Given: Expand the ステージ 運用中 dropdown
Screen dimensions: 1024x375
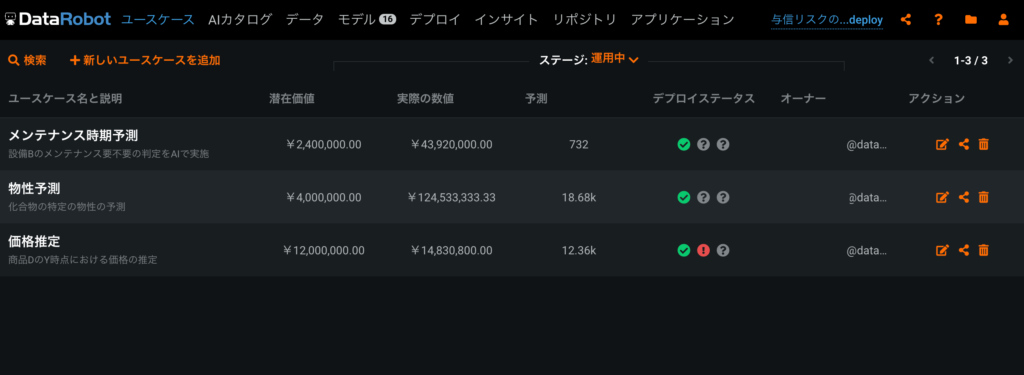Looking at the screenshot, I should tap(615, 59).
